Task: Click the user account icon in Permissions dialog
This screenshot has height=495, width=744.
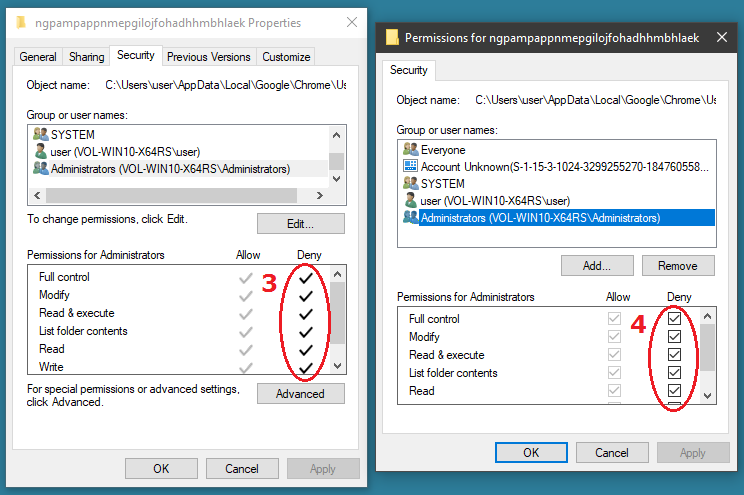Action: (x=410, y=200)
